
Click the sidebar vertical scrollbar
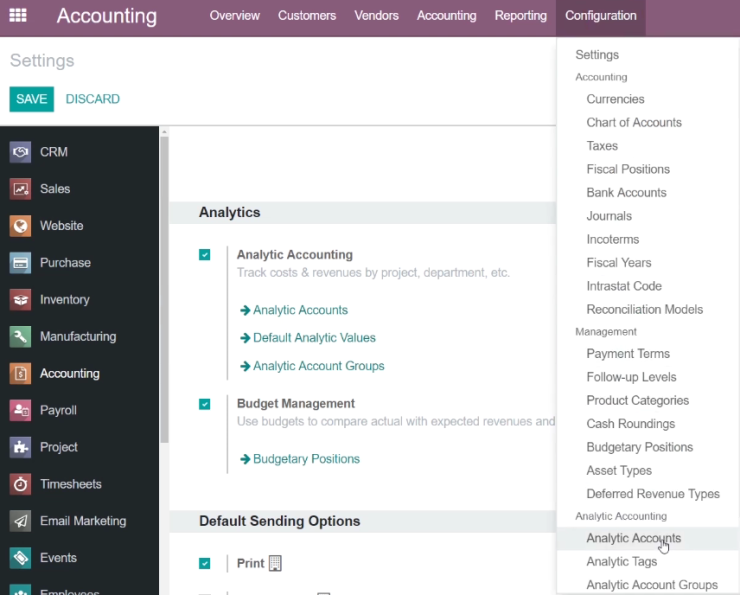tap(164, 289)
